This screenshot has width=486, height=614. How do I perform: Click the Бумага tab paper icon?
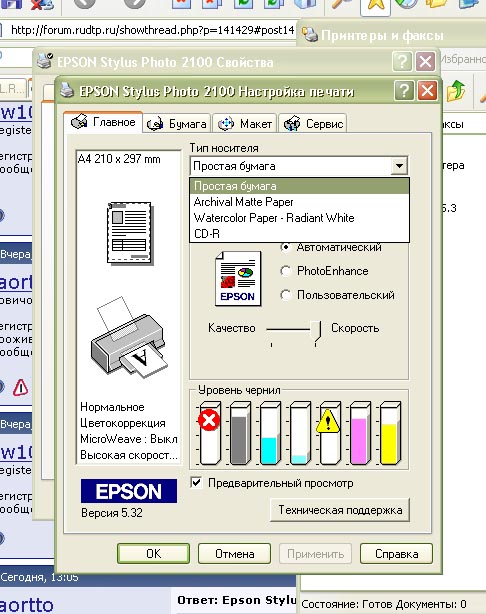[155, 124]
